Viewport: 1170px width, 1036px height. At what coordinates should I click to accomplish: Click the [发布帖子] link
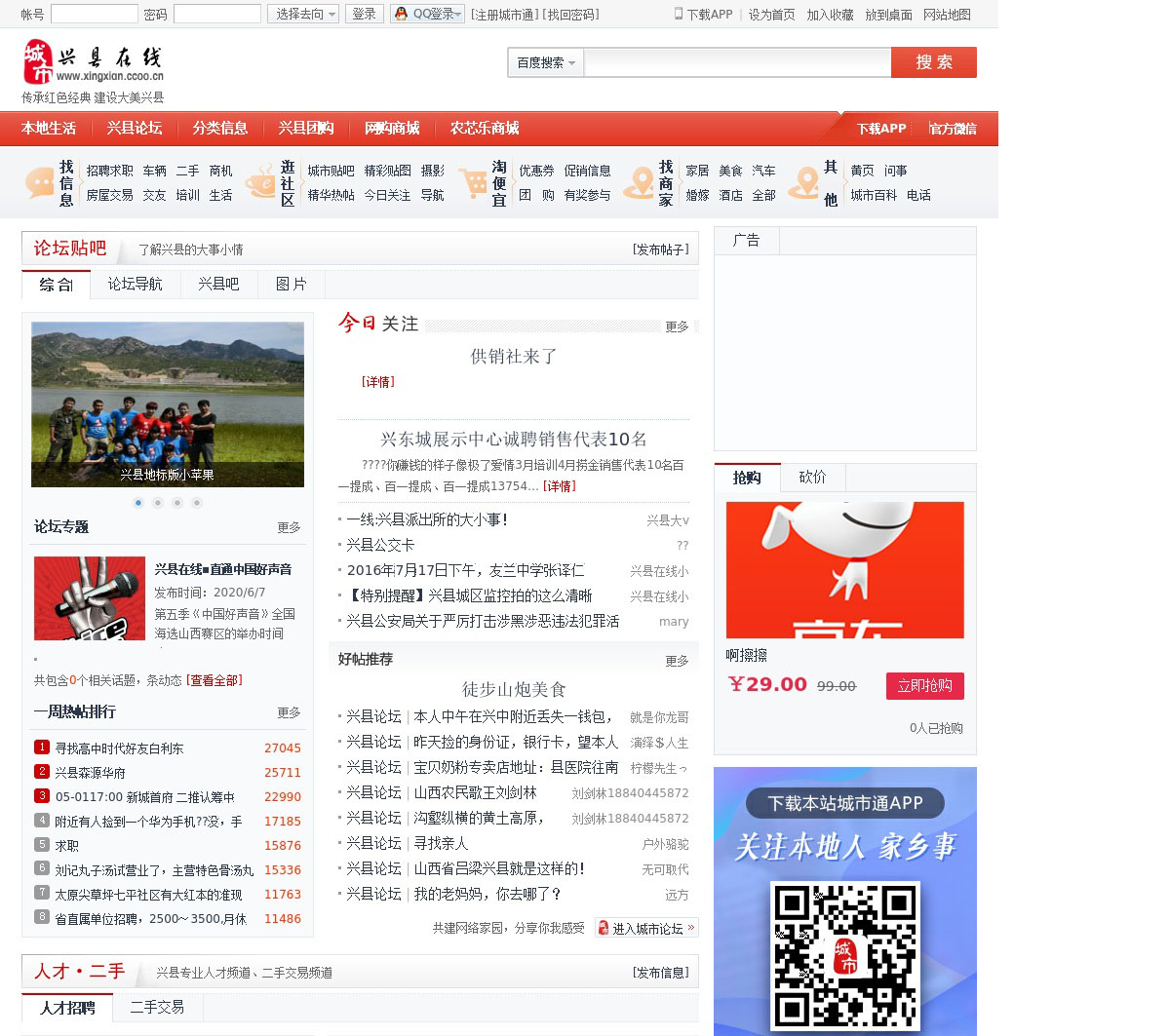(660, 249)
